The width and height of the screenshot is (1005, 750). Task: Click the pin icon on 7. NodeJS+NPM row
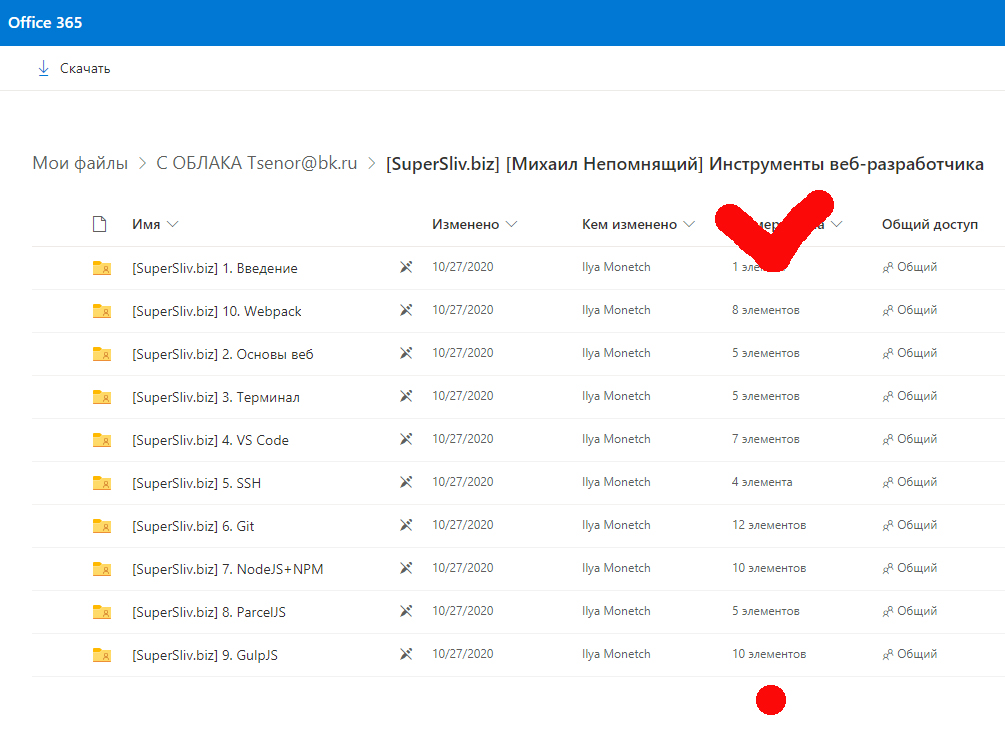click(406, 567)
